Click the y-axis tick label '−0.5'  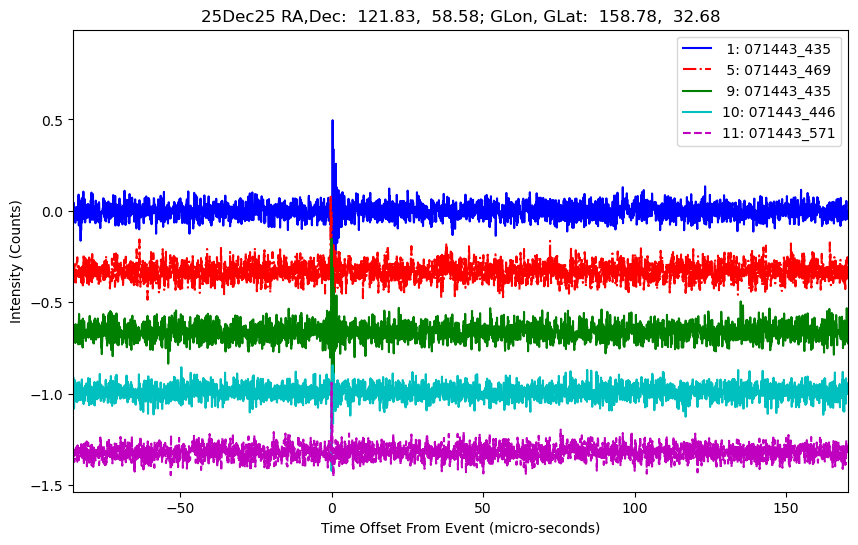click(x=48, y=303)
